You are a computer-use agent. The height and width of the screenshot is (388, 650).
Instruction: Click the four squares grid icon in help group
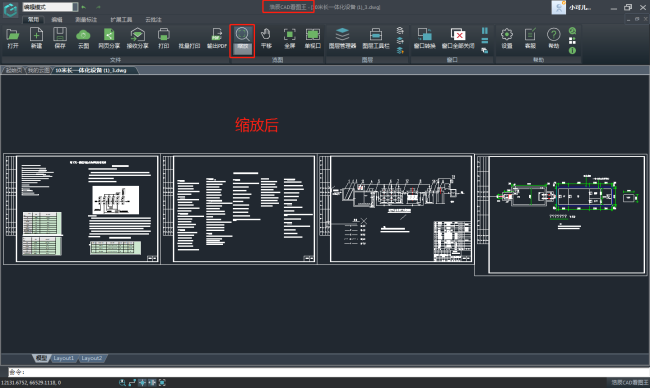[572, 41]
